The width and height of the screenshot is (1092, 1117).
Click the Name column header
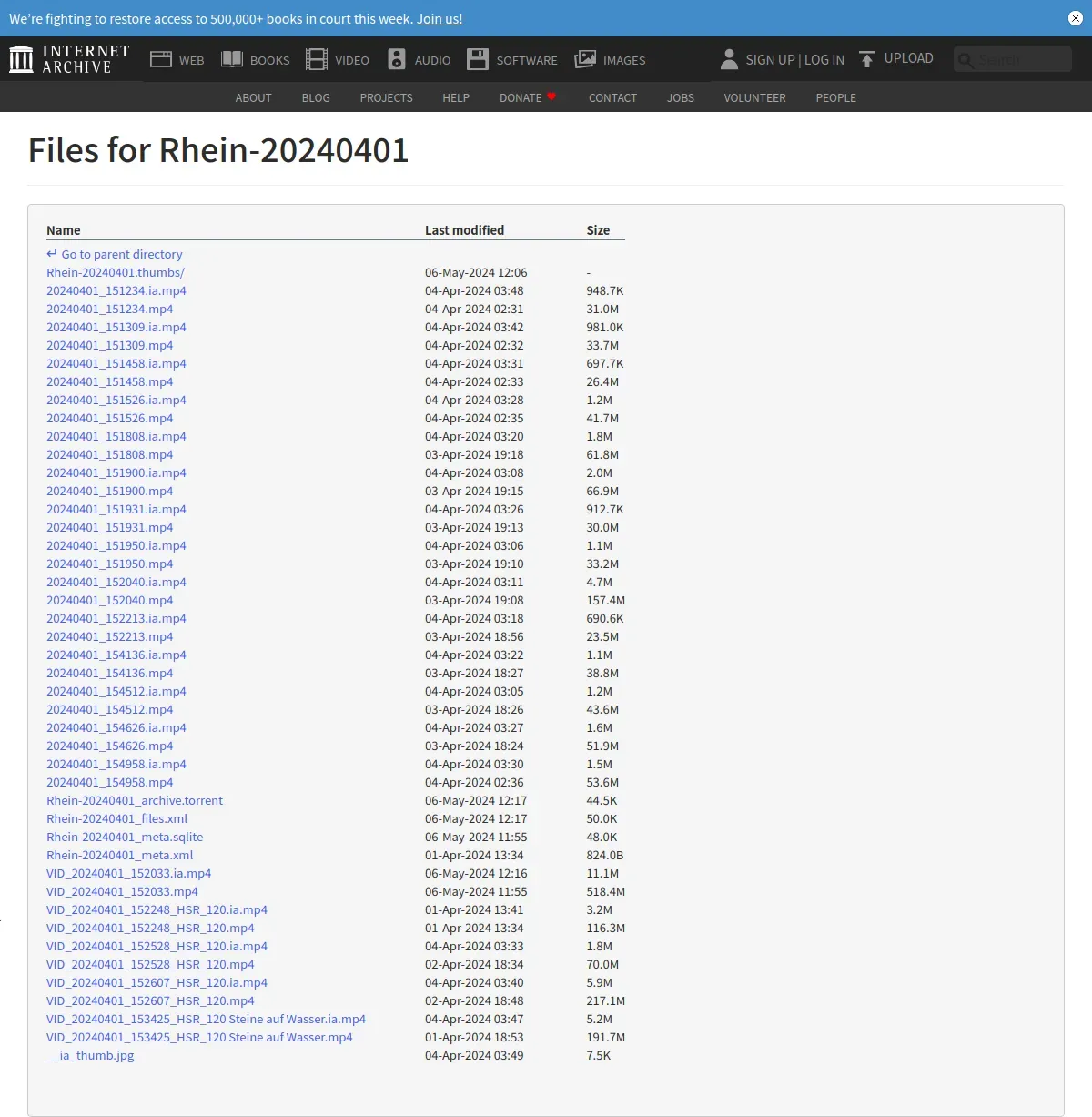64,230
